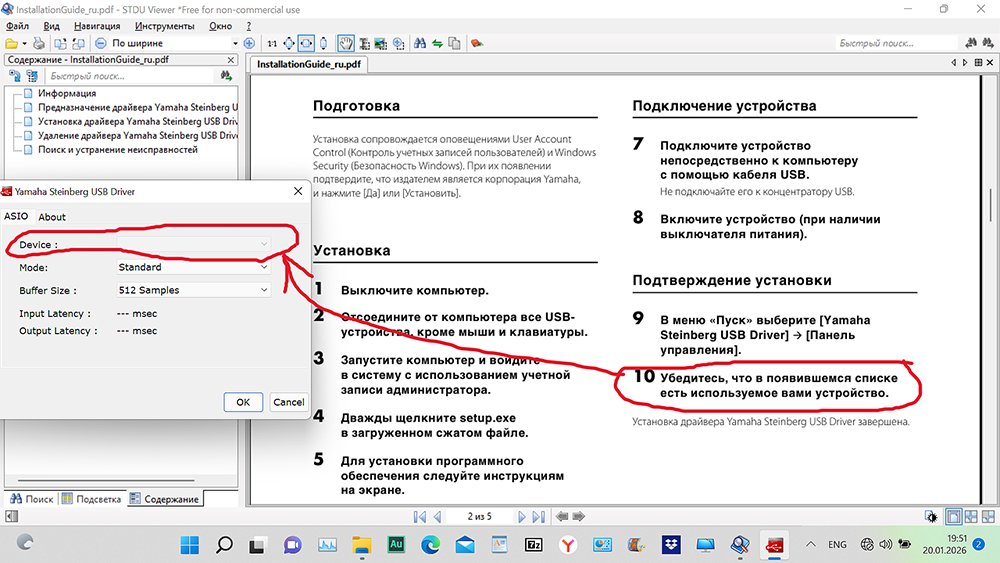Screen dimensions: 1000x563
Task: Go to last page arrow
Action: click(539, 516)
